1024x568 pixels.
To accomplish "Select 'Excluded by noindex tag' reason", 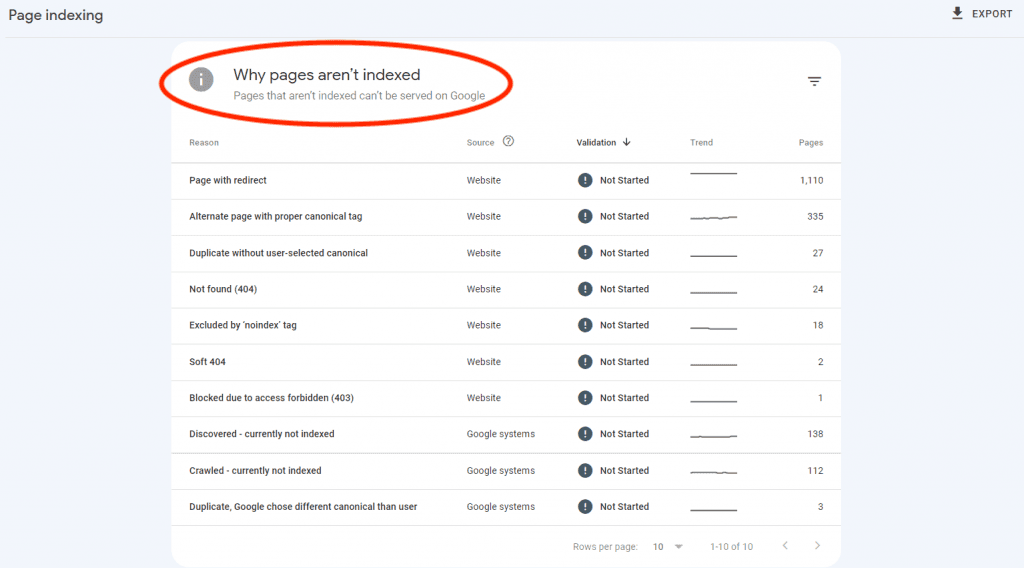I will [243, 325].
